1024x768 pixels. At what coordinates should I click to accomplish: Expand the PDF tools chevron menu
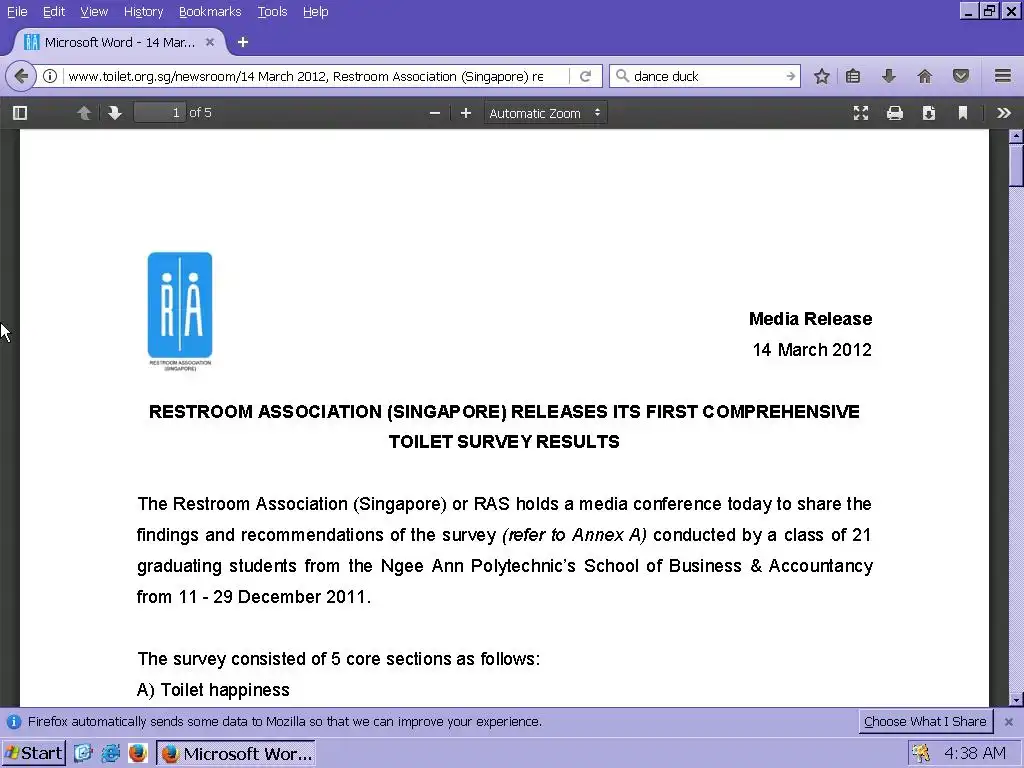tap(1004, 113)
